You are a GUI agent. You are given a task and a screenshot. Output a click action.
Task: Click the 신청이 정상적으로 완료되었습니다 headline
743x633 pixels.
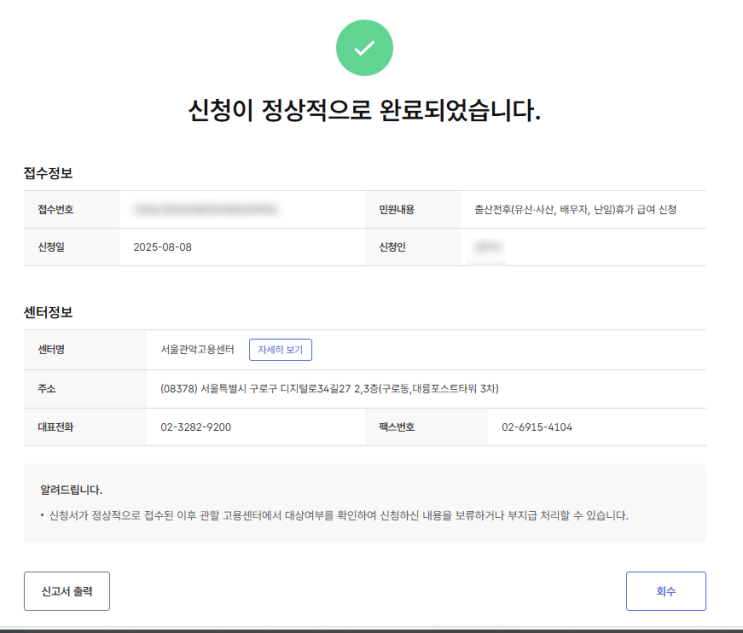(364, 110)
